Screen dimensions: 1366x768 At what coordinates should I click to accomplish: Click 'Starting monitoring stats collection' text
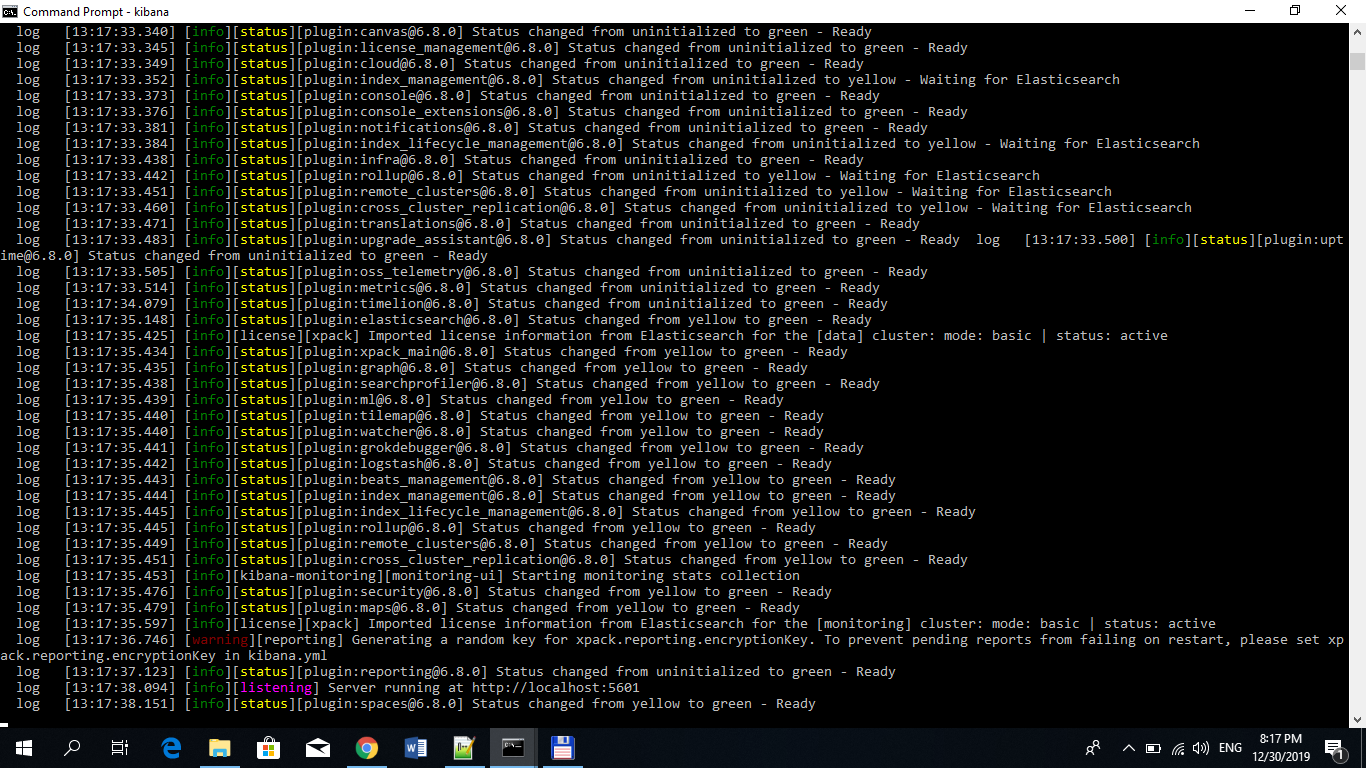tap(656, 576)
